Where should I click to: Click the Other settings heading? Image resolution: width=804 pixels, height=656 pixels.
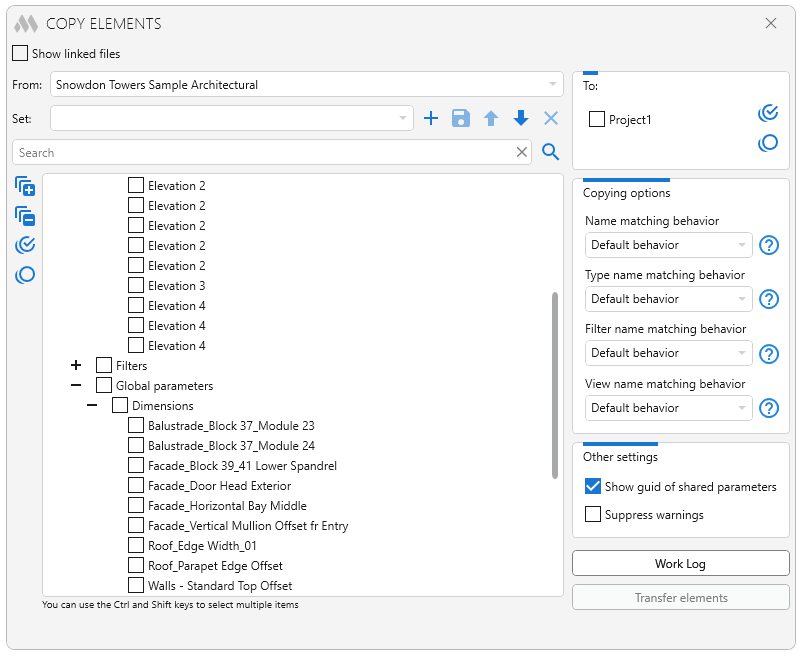pyautogui.click(x=620, y=456)
